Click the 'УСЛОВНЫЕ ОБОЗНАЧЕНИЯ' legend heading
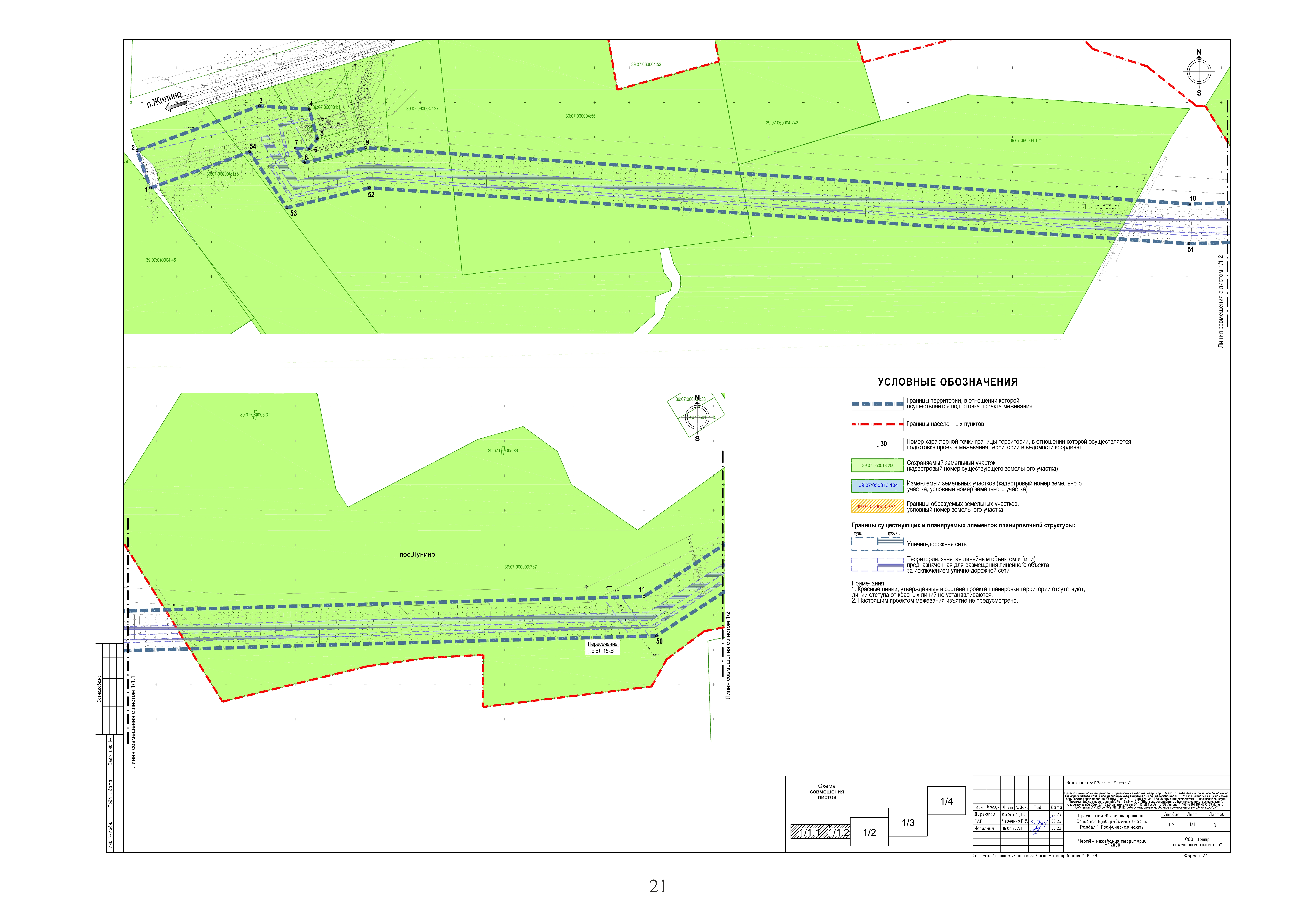The width and height of the screenshot is (1307, 924). [x=947, y=382]
